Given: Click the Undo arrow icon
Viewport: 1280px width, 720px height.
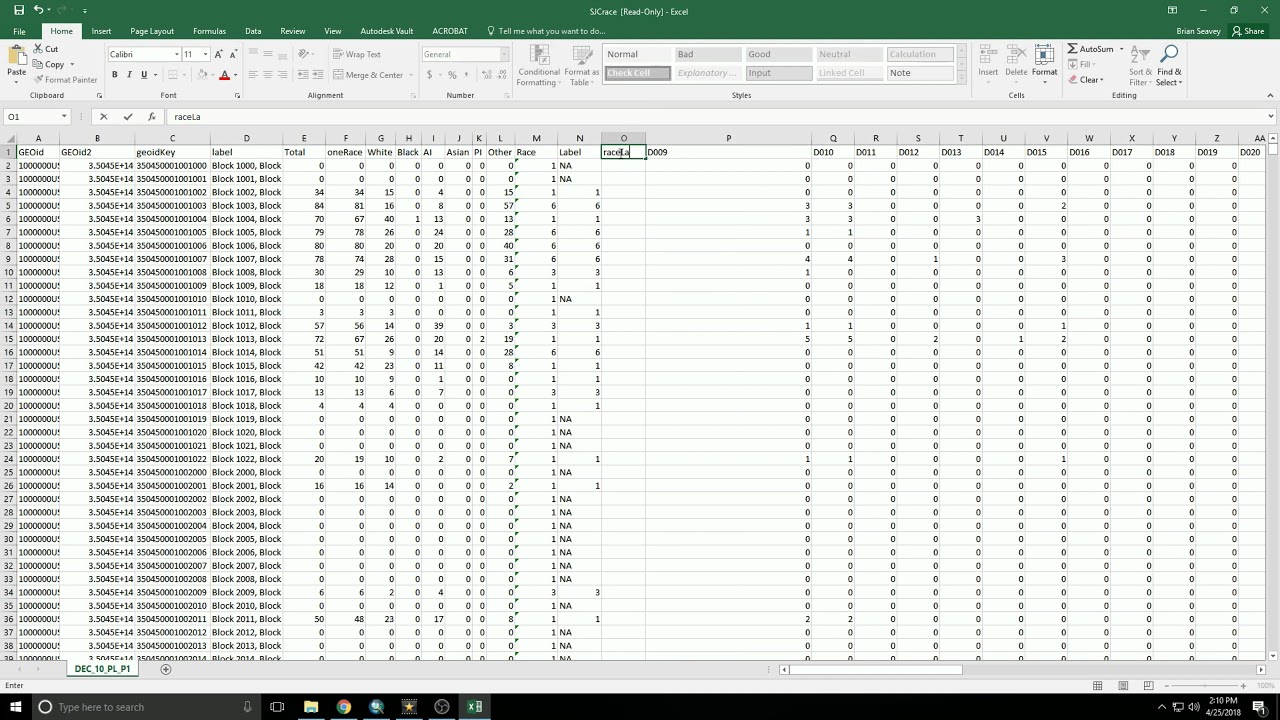Looking at the screenshot, I should pos(38,10).
